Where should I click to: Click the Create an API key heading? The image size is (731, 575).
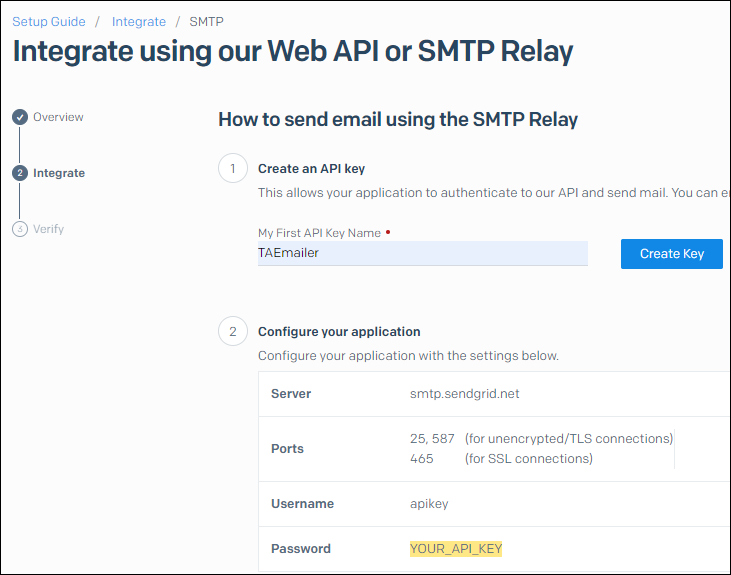(311, 169)
